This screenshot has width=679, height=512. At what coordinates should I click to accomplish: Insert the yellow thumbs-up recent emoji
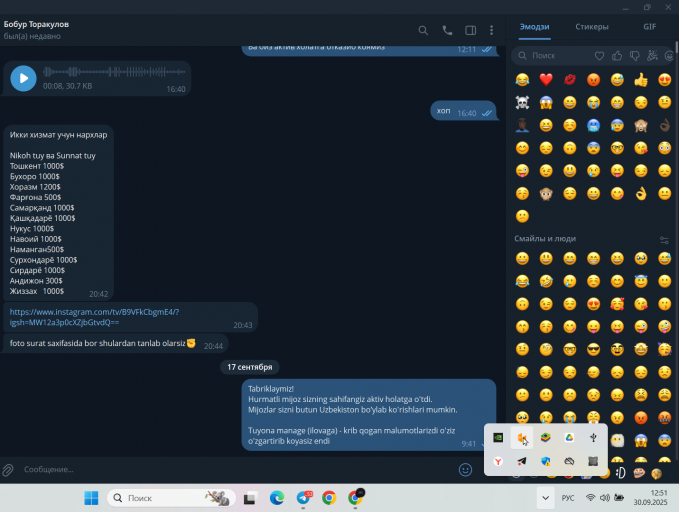(641, 80)
